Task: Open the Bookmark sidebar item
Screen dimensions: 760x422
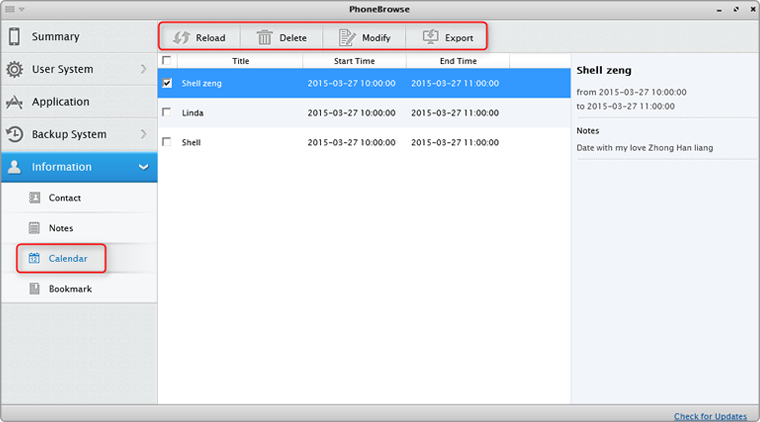Action: pos(70,289)
